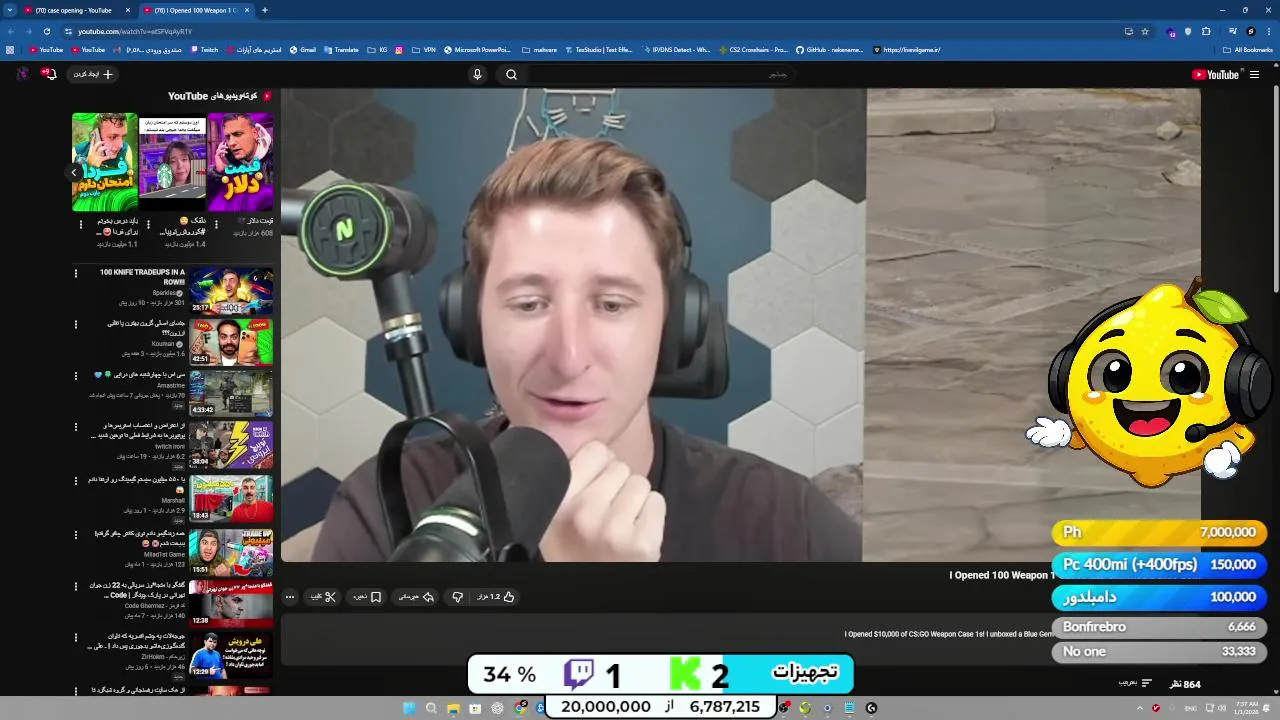
Task: Open the tab search dropdown arrow
Action: click(9, 10)
